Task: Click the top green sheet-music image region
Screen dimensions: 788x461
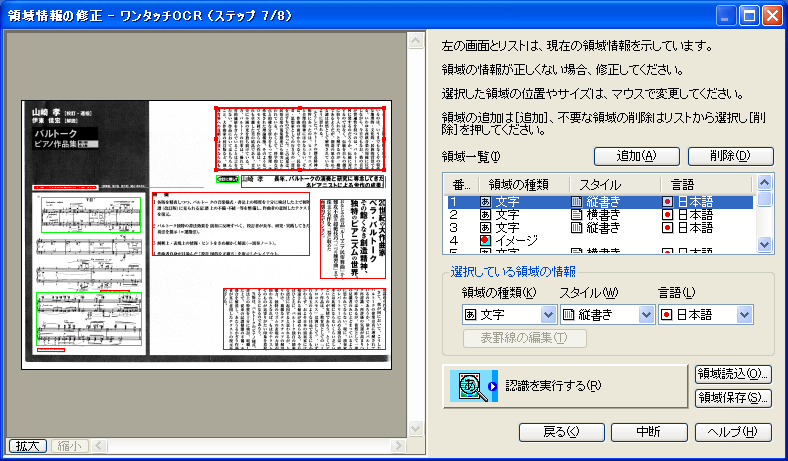Action: 91,215
